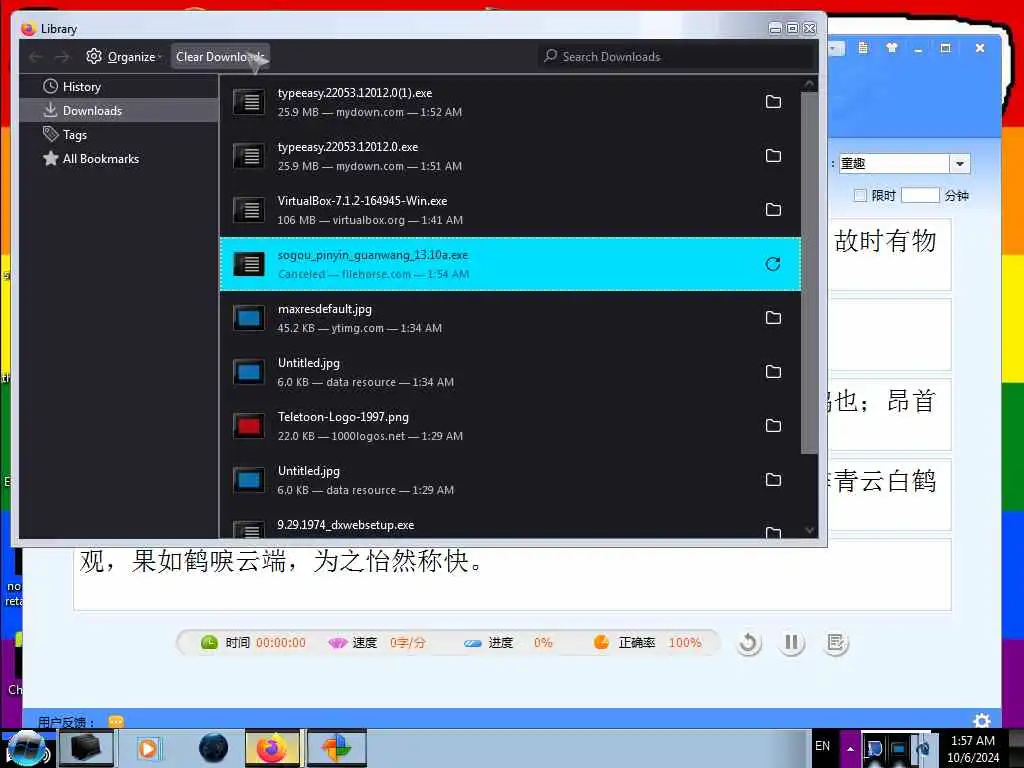Select Downloads in the Library sidebar

pyautogui.click(x=119, y=110)
